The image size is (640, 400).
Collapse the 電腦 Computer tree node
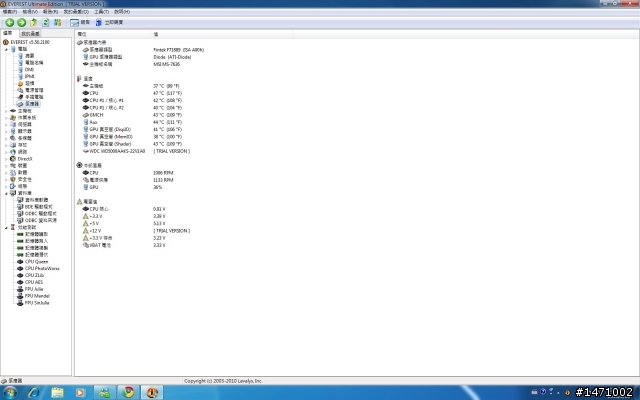tap(6, 49)
